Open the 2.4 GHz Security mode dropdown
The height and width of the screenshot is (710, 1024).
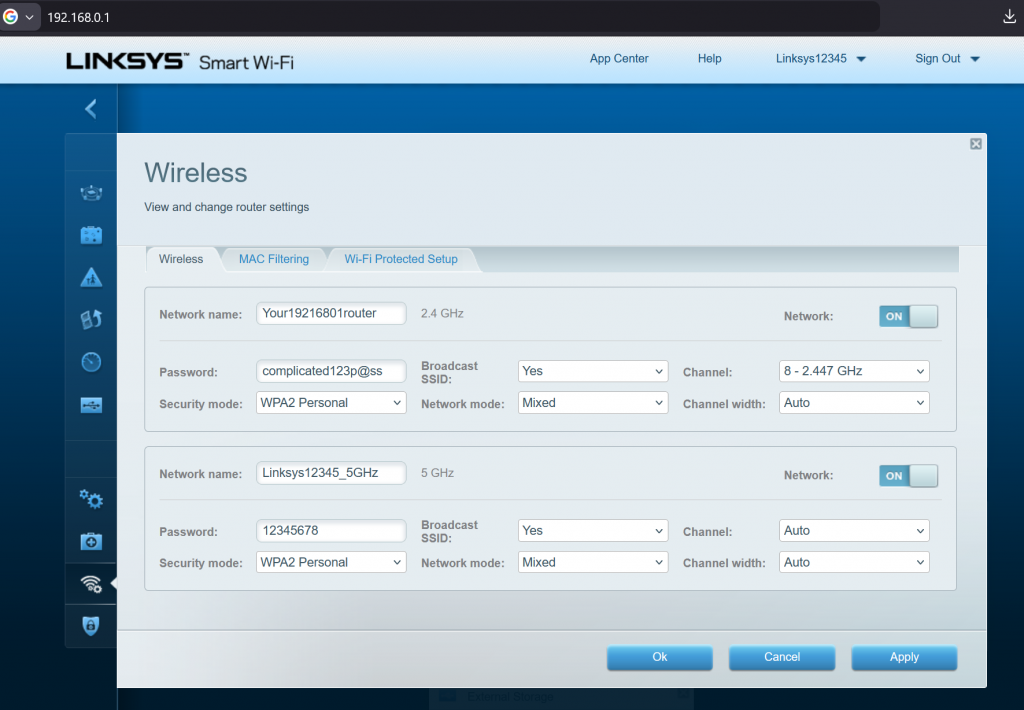[x=330, y=402]
